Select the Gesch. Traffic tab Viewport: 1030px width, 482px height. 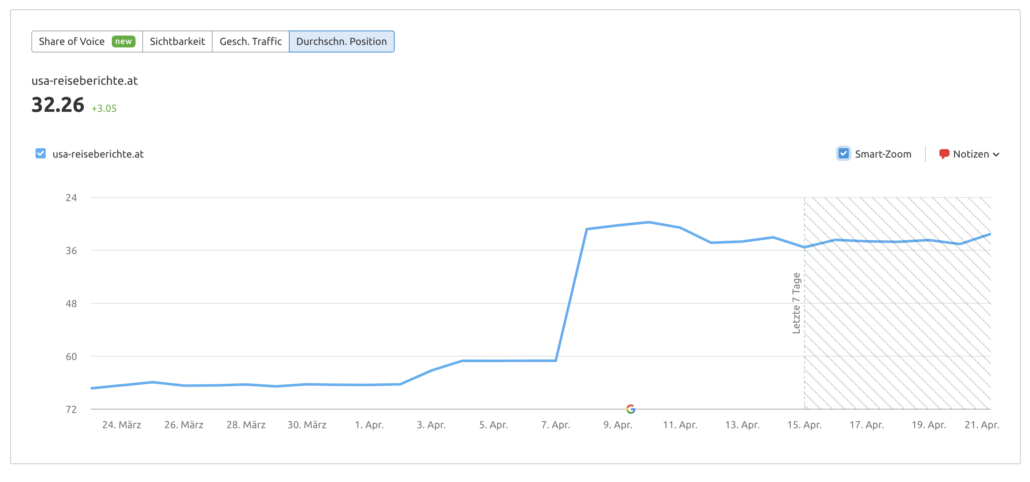(250, 41)
